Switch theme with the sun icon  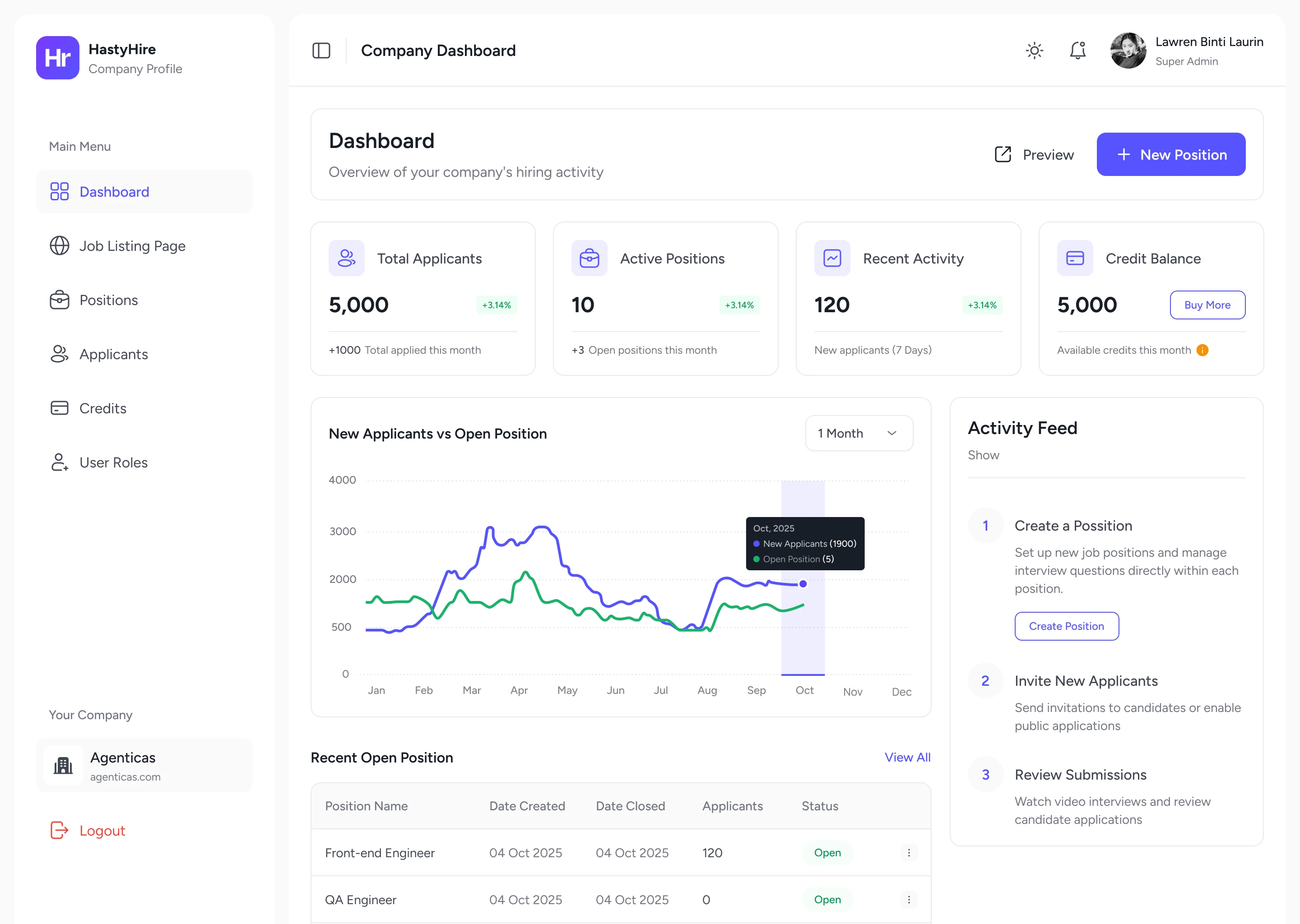(1034, 51)
